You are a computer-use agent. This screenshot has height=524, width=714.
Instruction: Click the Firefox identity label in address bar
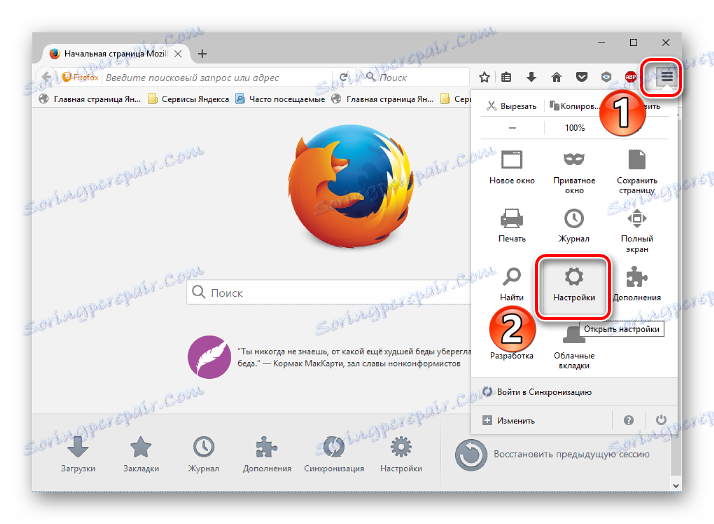click(81, 77)
